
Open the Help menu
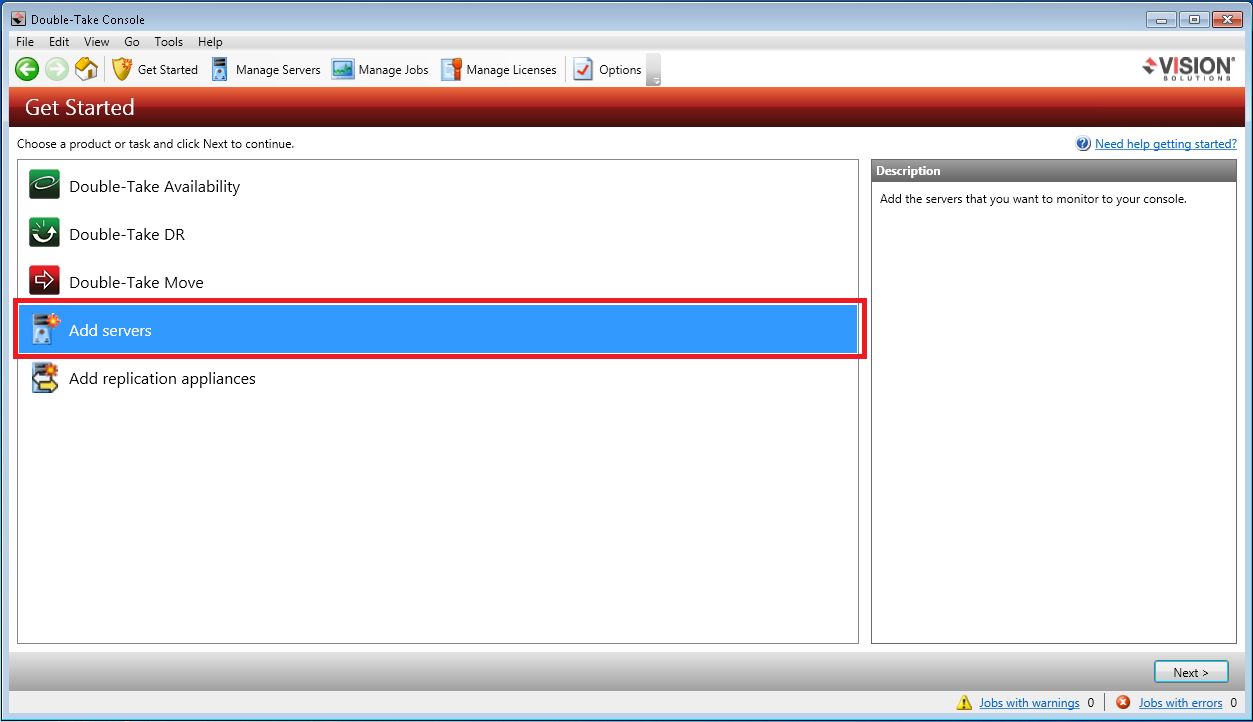pyautogui.click(x=210, y=42)
